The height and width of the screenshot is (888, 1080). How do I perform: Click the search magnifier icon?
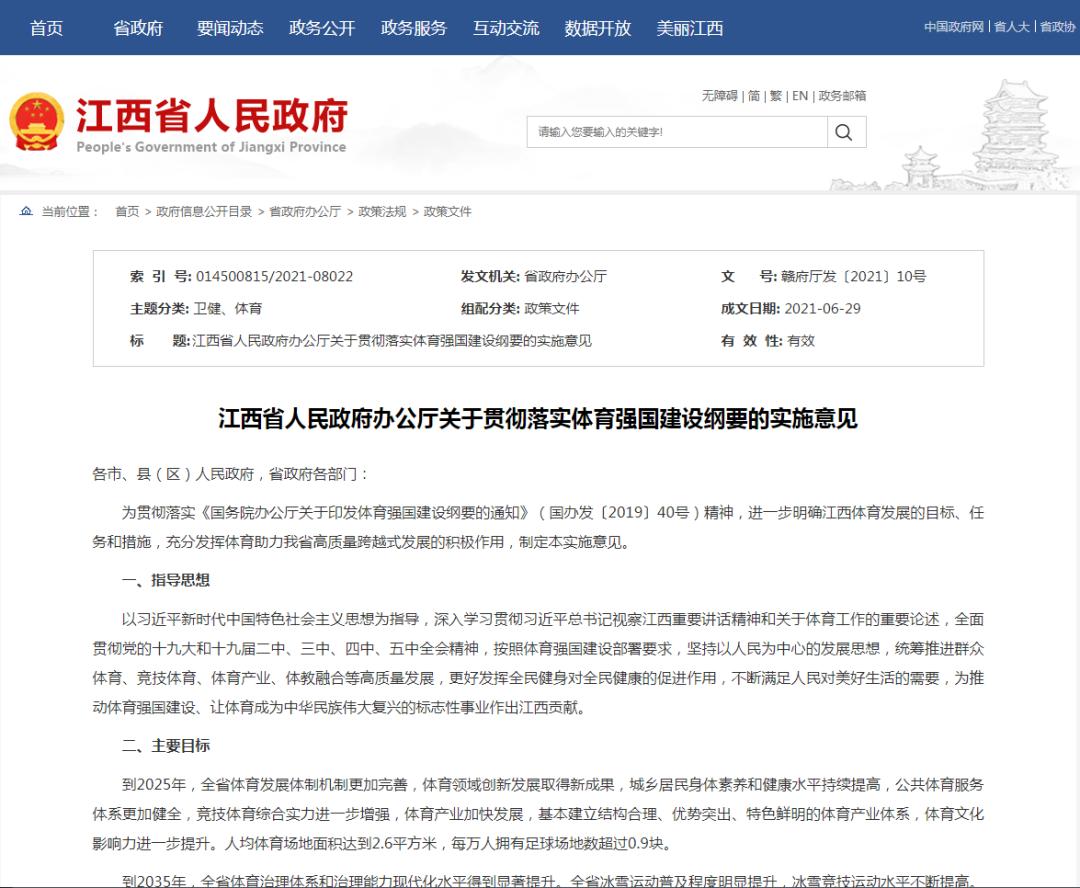(844, 132)
